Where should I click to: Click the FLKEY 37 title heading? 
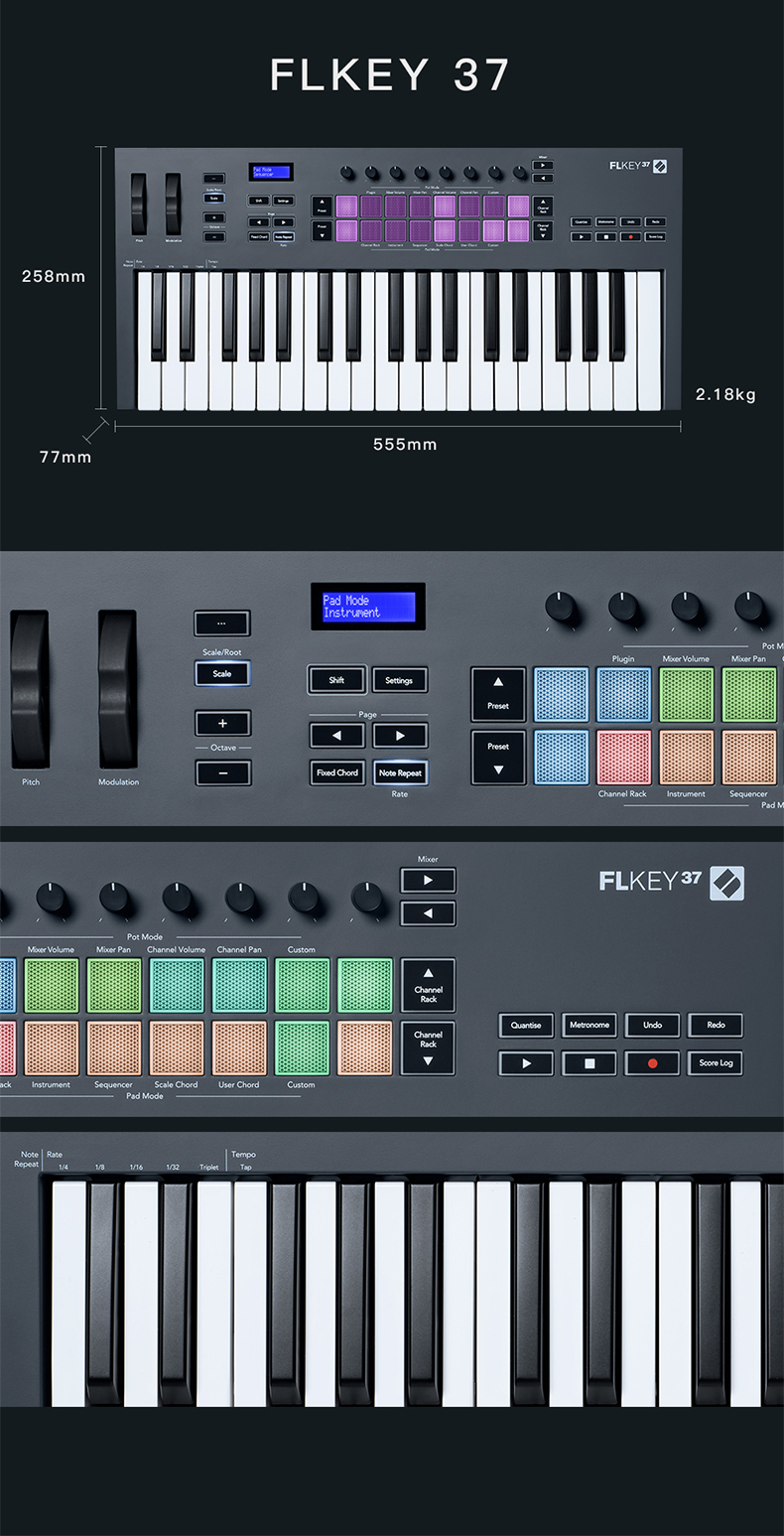390,75
